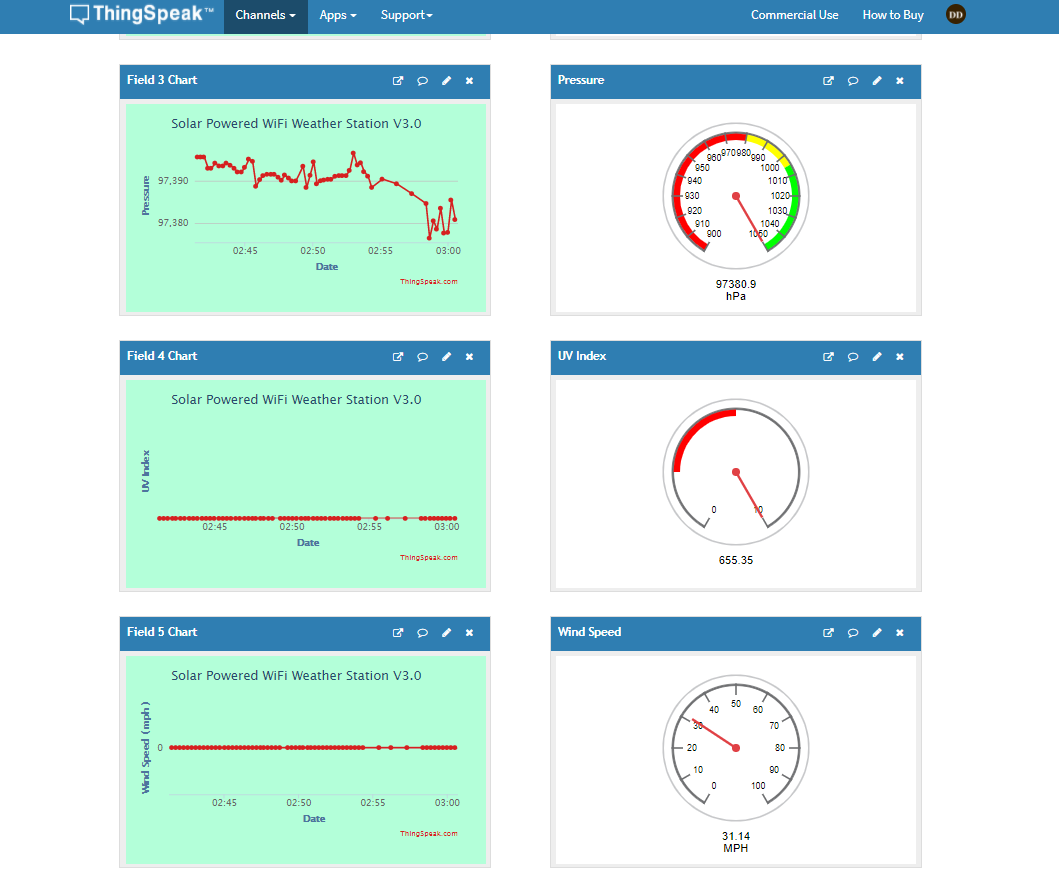This screenshot has height=870, width=1059.
Task: Click the Wind Speed gauge dial
Action: tap(736, 748)
